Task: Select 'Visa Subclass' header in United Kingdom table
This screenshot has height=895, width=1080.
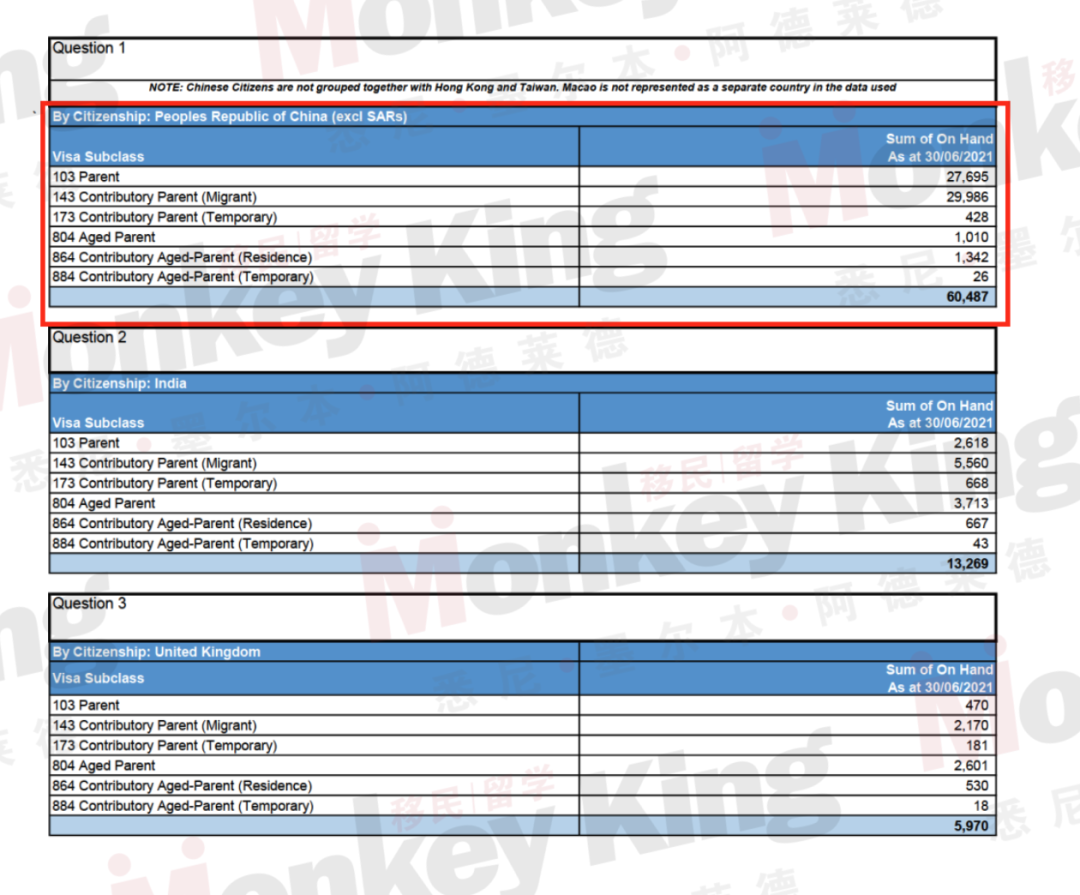Action: 98,678
